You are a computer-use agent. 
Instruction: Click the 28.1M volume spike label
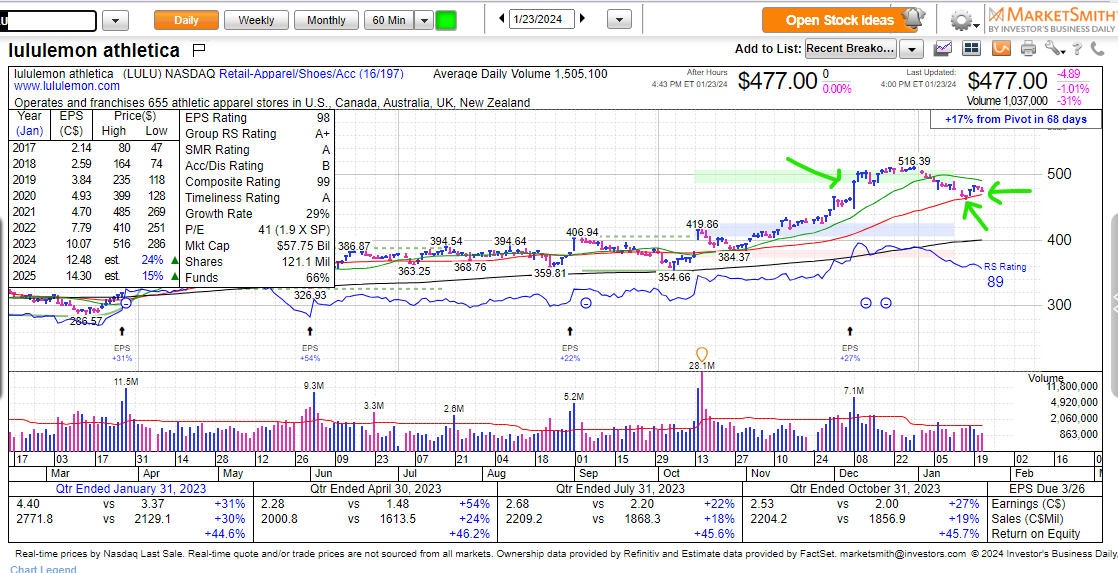pos(702,366)
